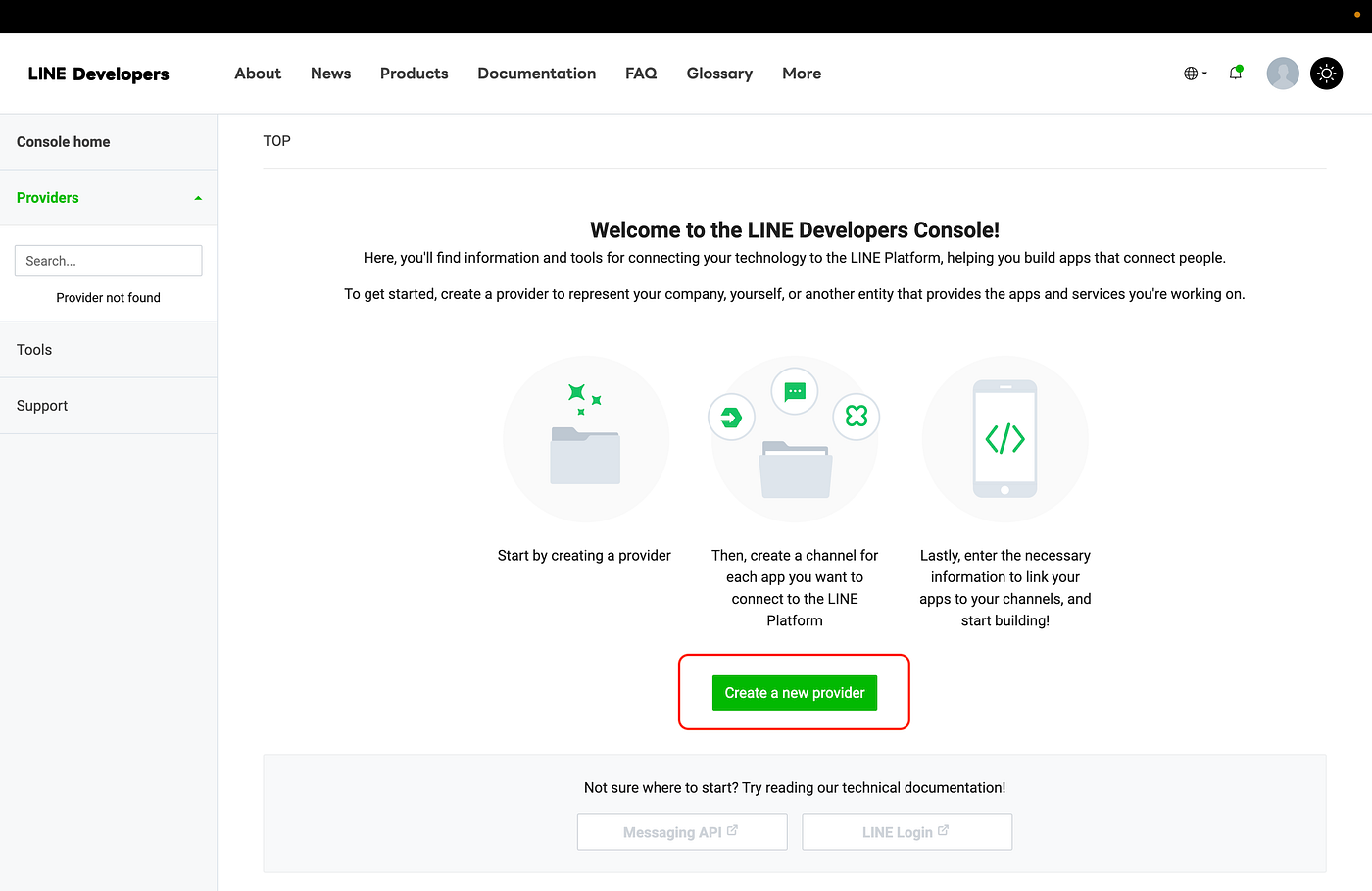
Task: Select Console home in the sidebar
Action: pos(108,142)
